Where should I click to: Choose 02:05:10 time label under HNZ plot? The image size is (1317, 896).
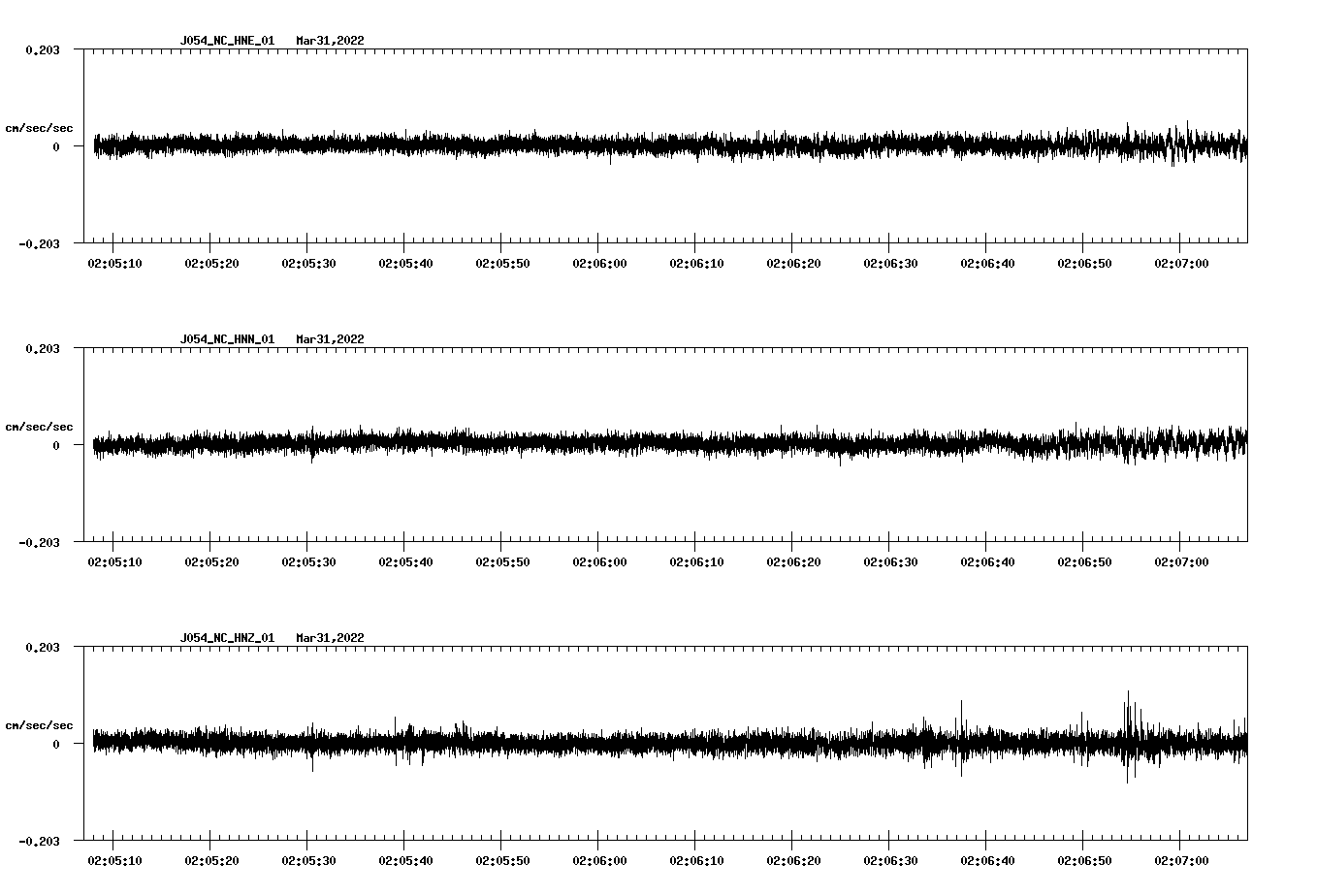(x=114, y=861)
